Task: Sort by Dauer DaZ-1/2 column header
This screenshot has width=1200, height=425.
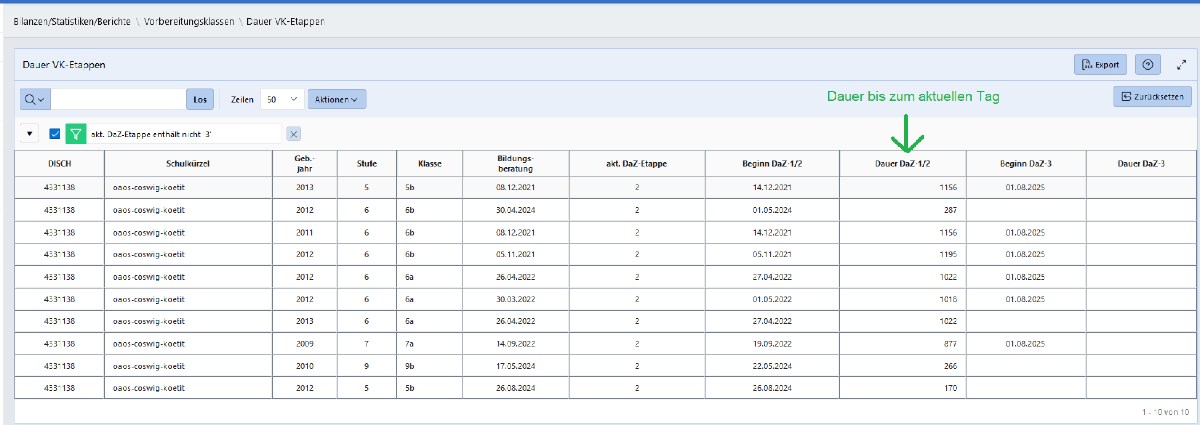Action: click(903, 163)
